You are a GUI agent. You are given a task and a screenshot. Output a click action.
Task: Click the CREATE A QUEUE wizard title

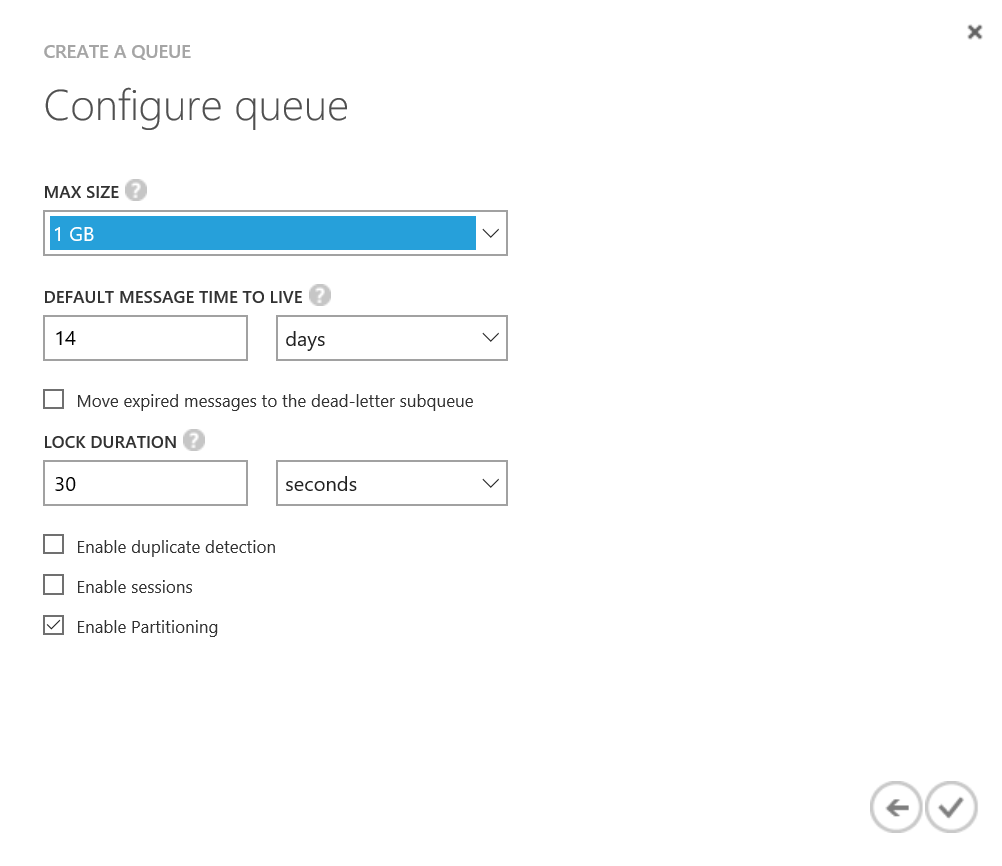pyautogui.click(x=117, y=52)
